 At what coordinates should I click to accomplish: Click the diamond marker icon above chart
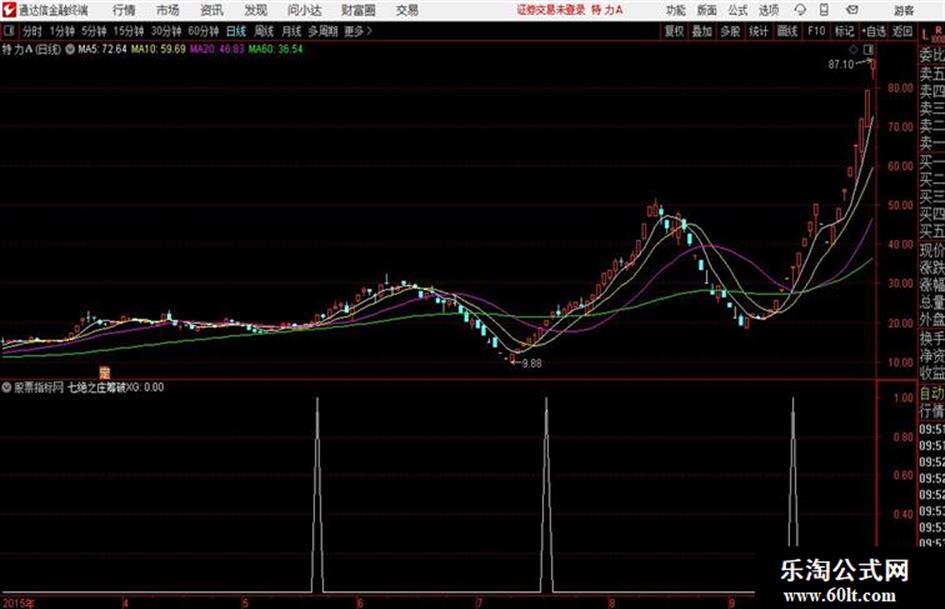tap(853, 49)
